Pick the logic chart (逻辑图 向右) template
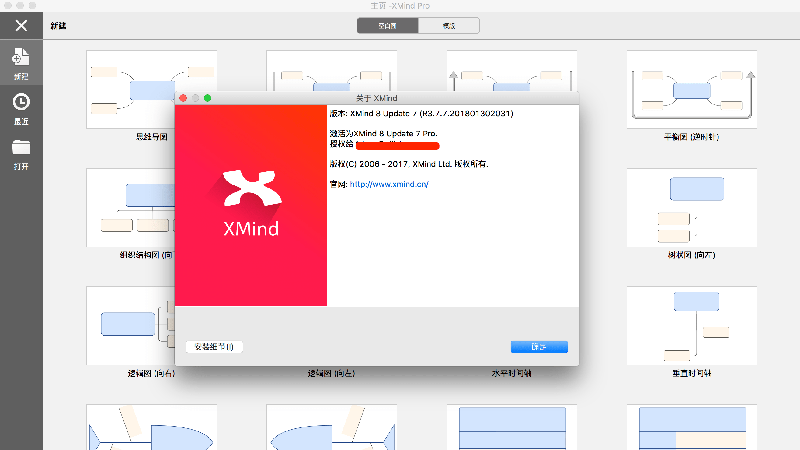 (x=130, y=325)
